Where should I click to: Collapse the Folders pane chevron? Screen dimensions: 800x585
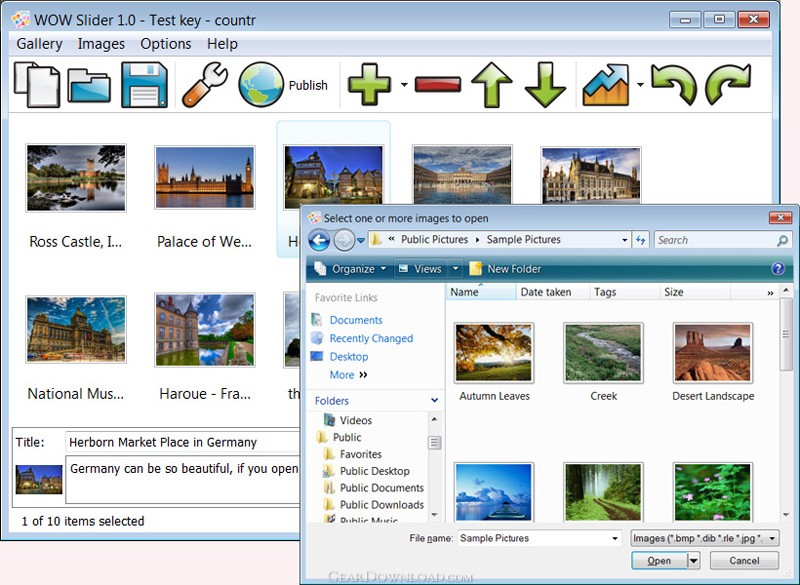(434, 401)
